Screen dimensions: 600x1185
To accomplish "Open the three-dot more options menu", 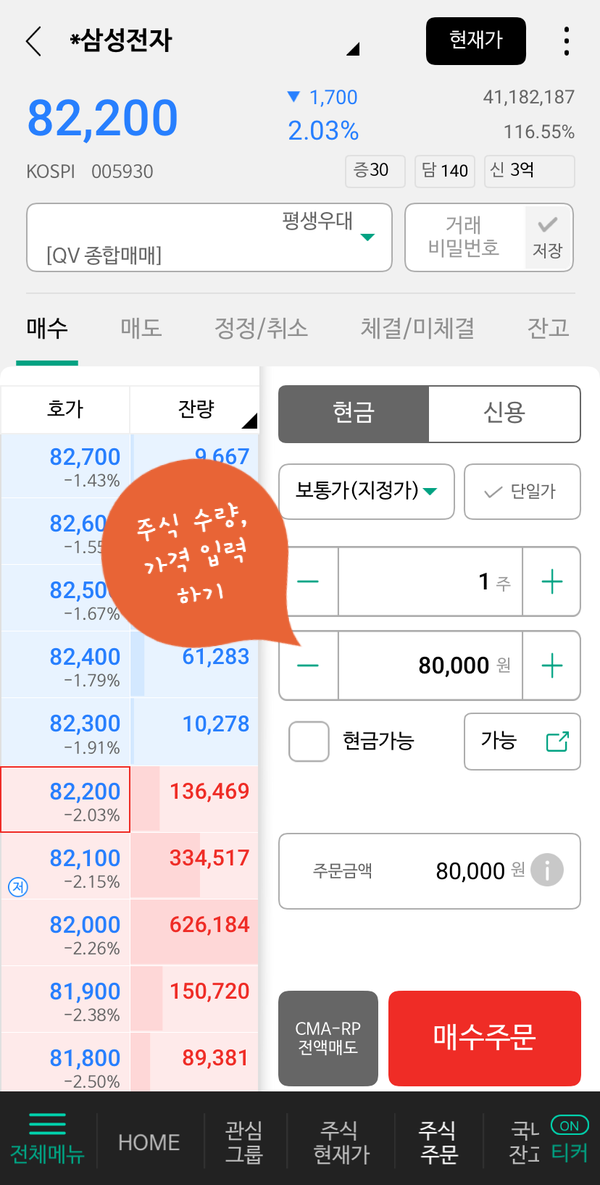I will click(566, 41).
